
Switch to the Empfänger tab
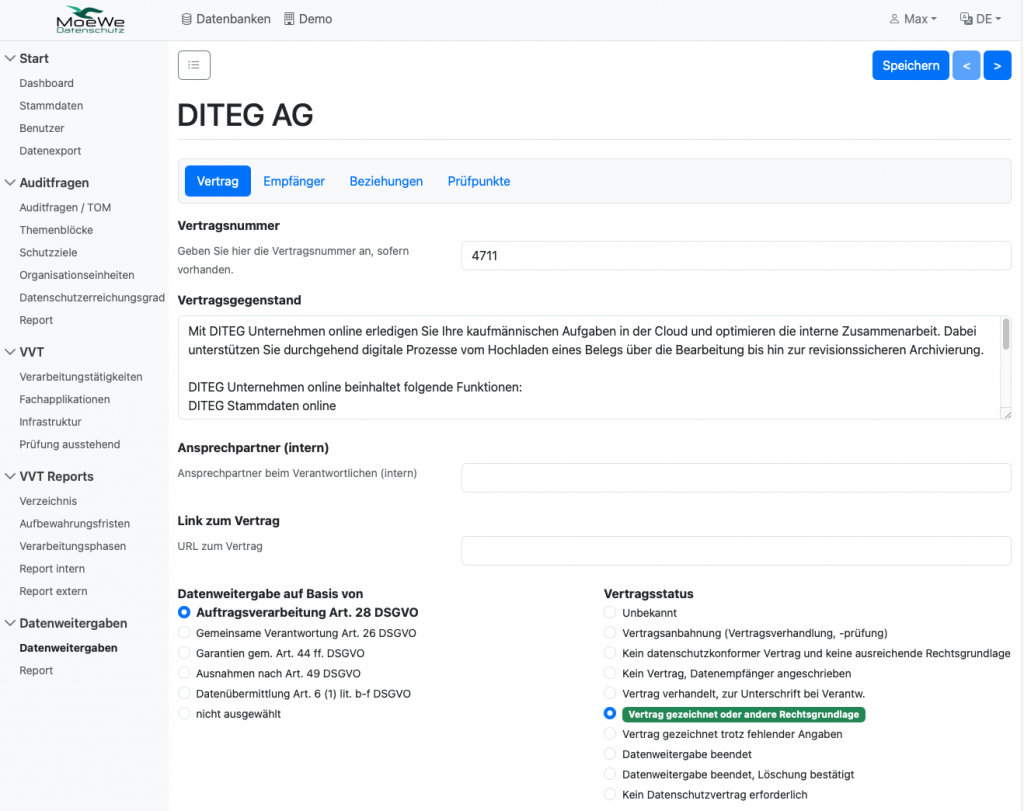pyautogui.click(x=294, y=181)
